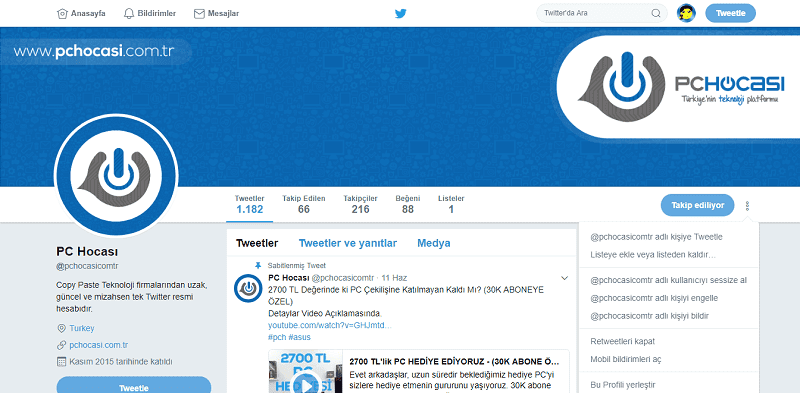The height and width of the screenshot is (393, 800).
Task: Click the pinned tweet pin icon
Action: point(258,265)
